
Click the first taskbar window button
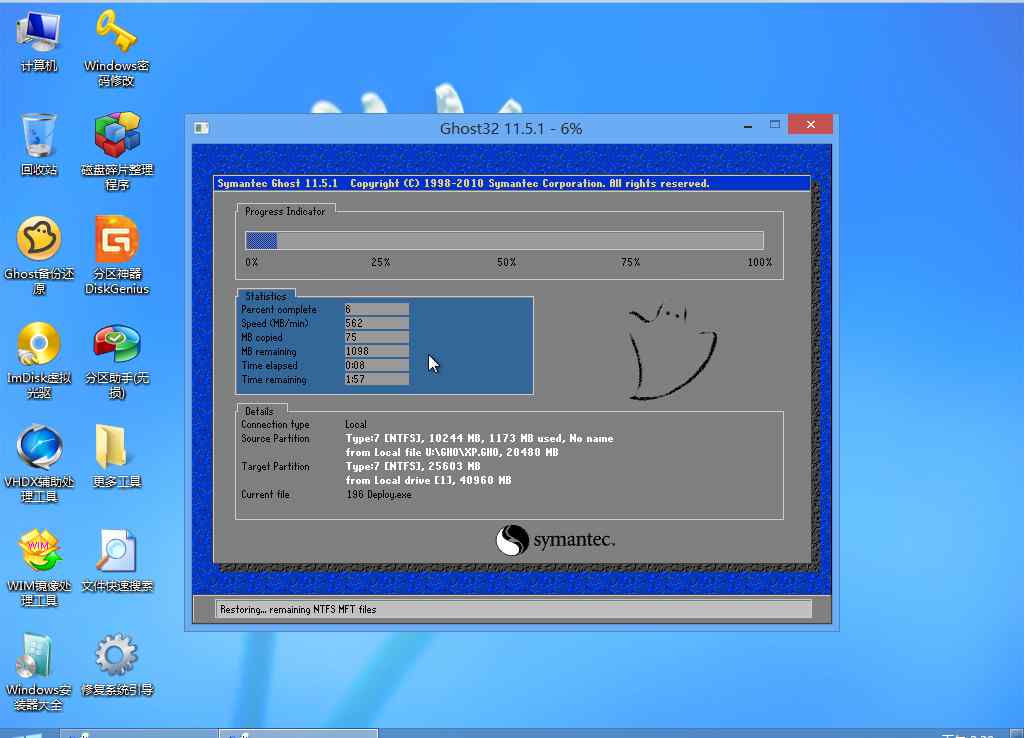click(x=139, y=733)
